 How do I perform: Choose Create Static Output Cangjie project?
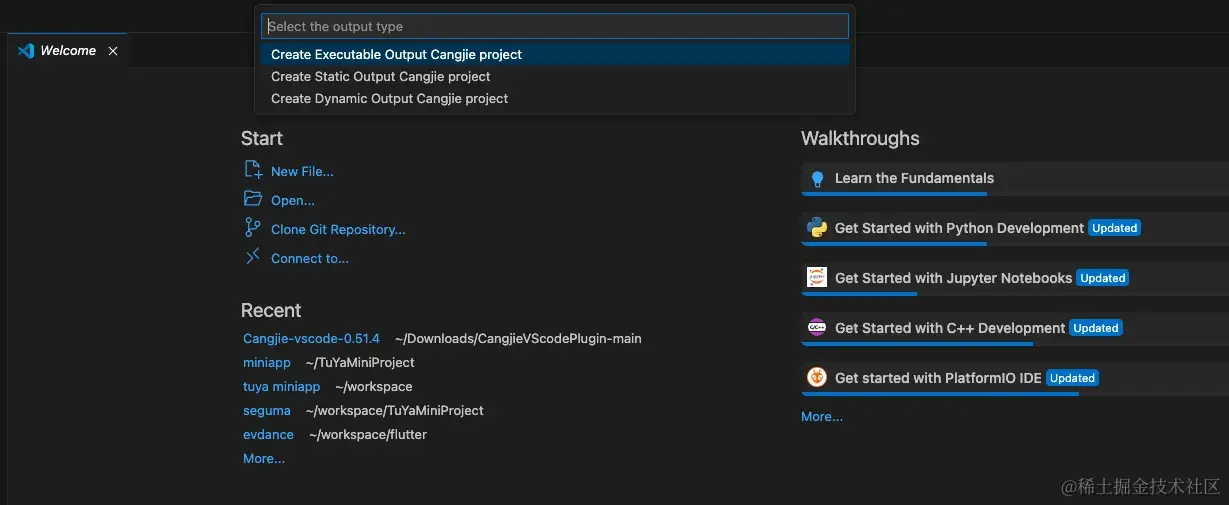(555, 76)
